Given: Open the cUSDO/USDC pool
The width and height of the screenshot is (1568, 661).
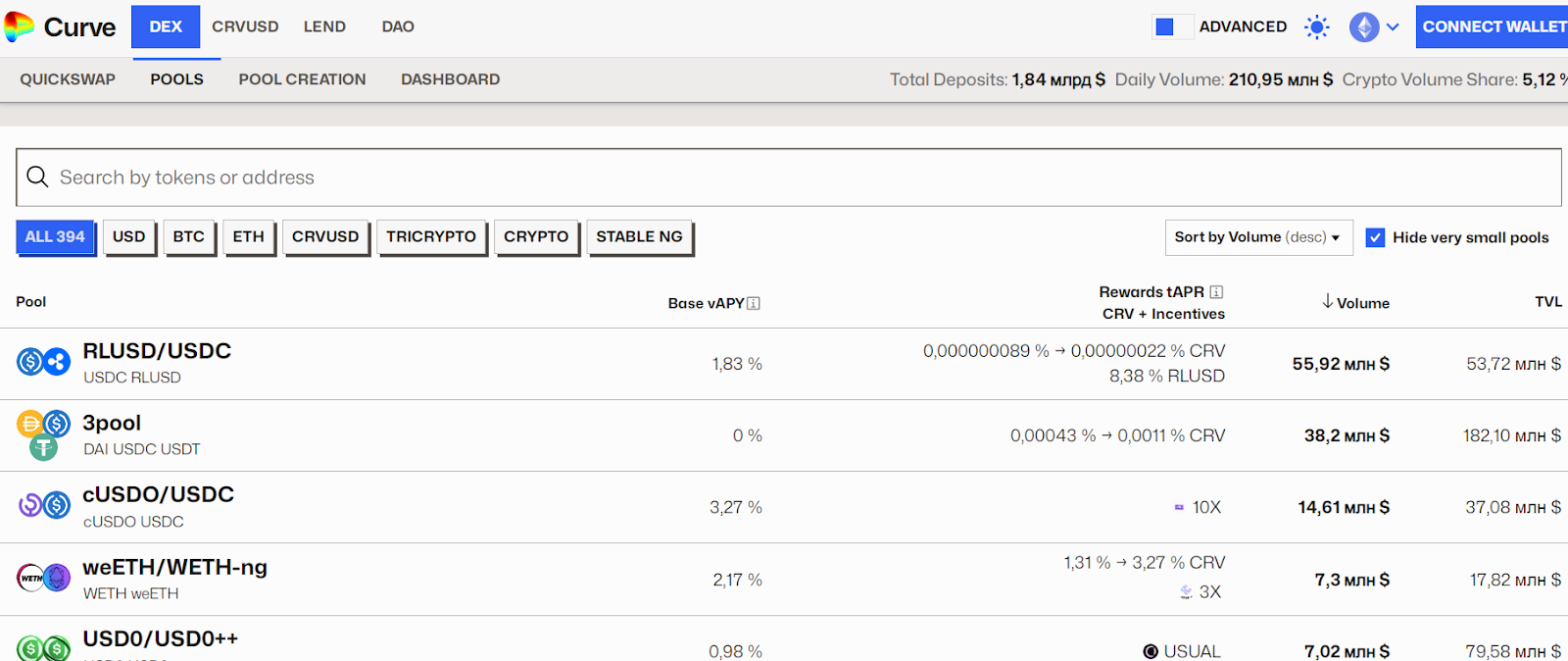Looking at the screenshot, I should click(159, 494).
